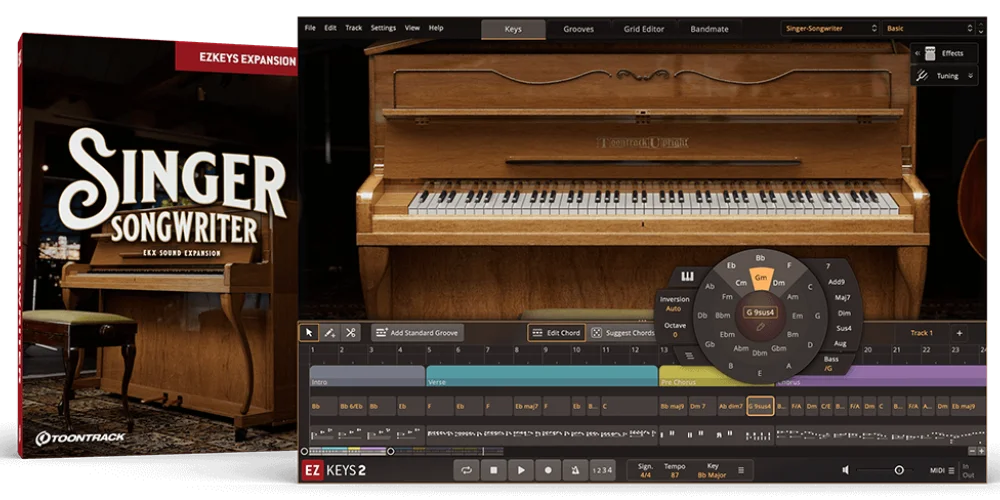Open the Settings menu
Screen dimensions: 1000x500
coord(383,28)
